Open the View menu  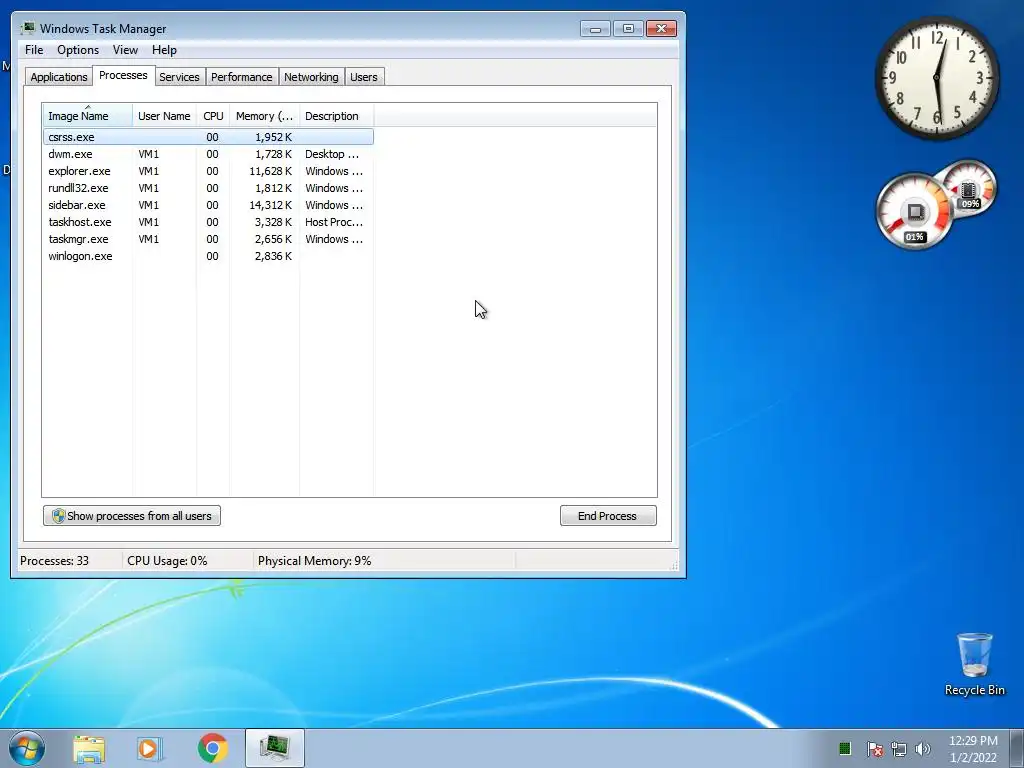125,50
